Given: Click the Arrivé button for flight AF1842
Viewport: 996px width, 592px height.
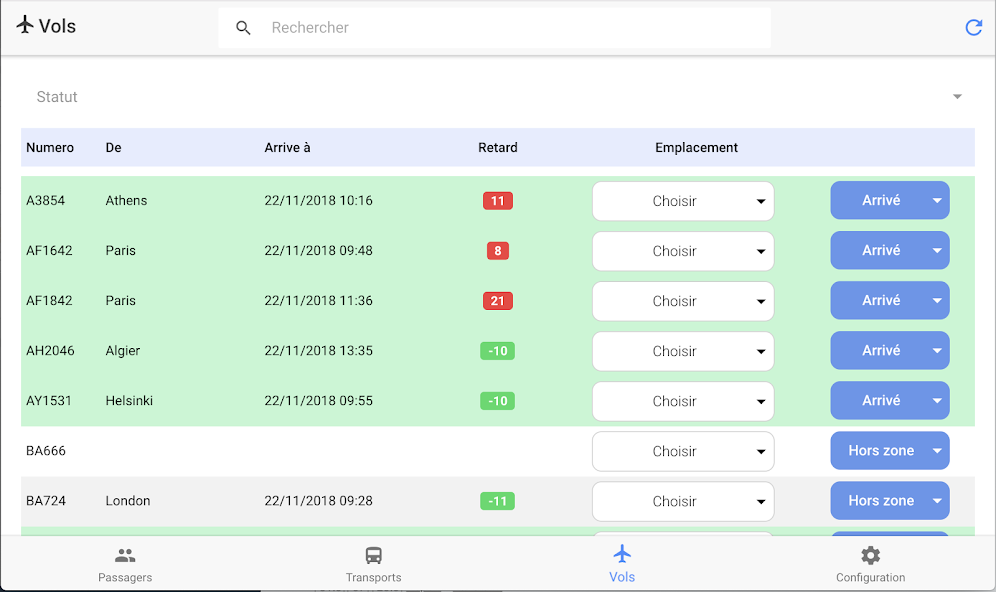Looking at the screenshot, I should (x=880, y=301).
